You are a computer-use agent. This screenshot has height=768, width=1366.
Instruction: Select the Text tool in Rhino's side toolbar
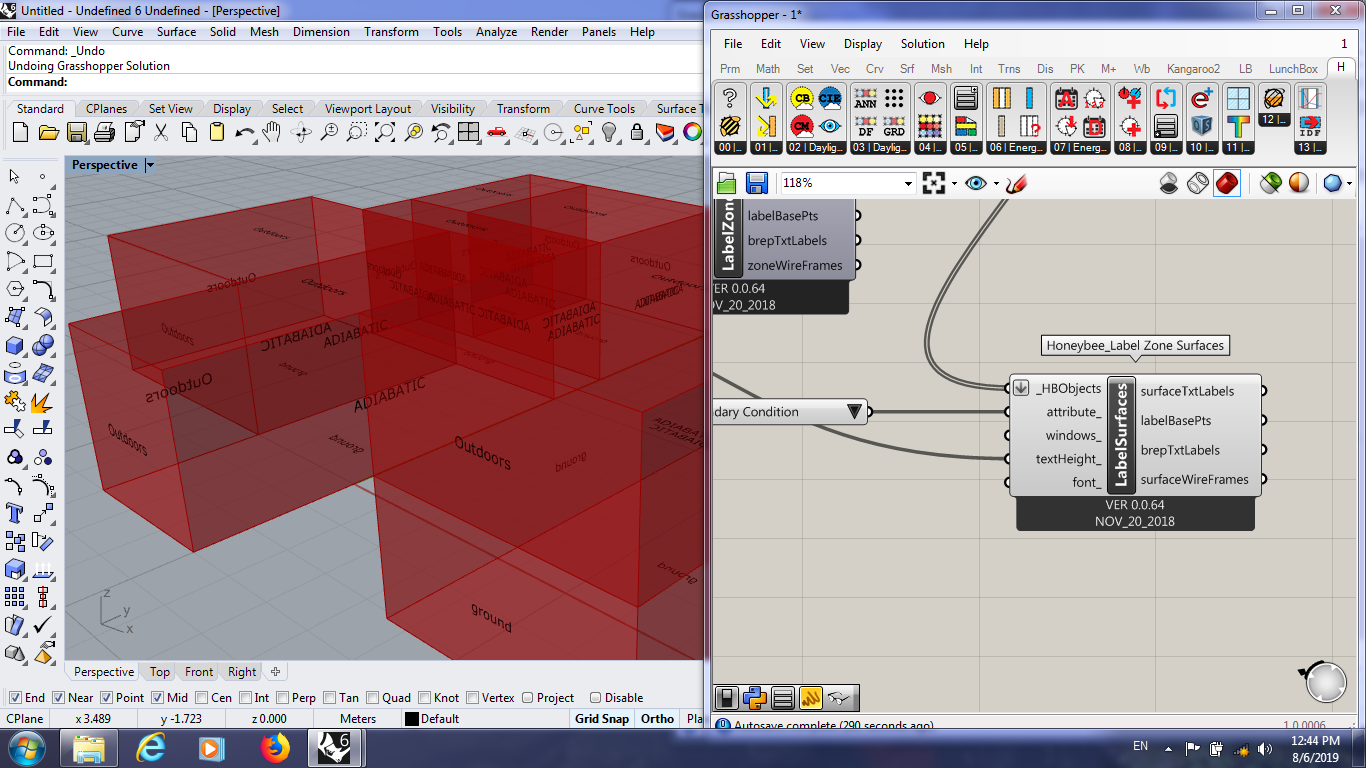tap(15, 513)
